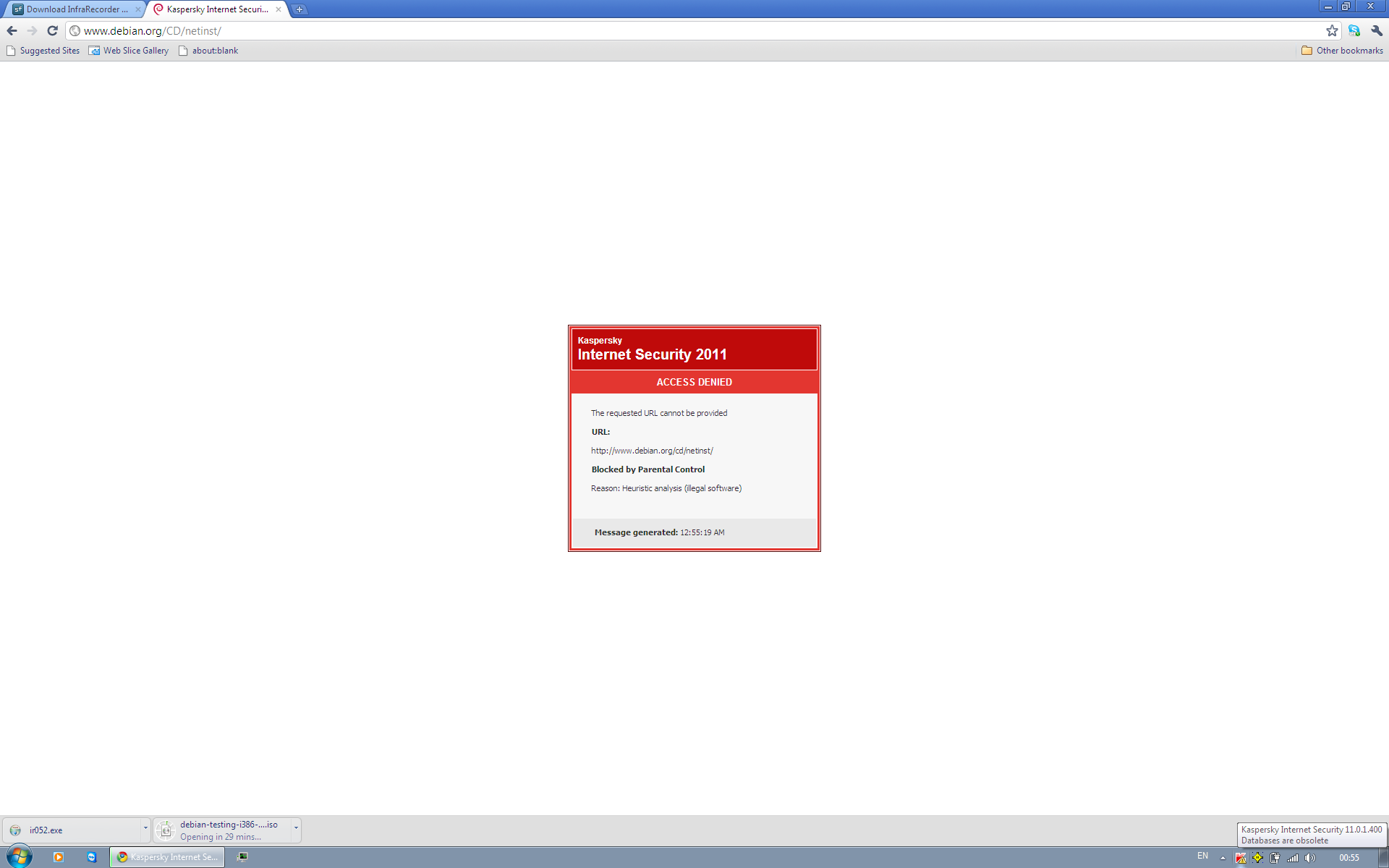Launch Windows Media Player taskbar icon
Image resolution: width=1389 pixels, height=868 pixels.
pos(59,857)
